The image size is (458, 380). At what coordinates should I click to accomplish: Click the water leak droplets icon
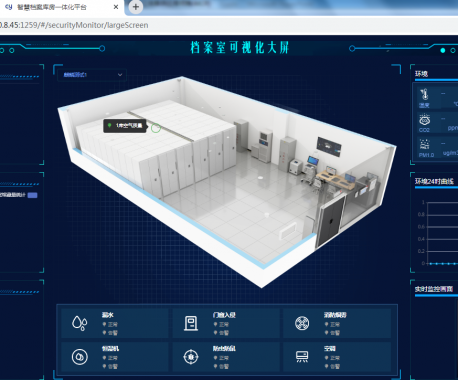point(80,323)
